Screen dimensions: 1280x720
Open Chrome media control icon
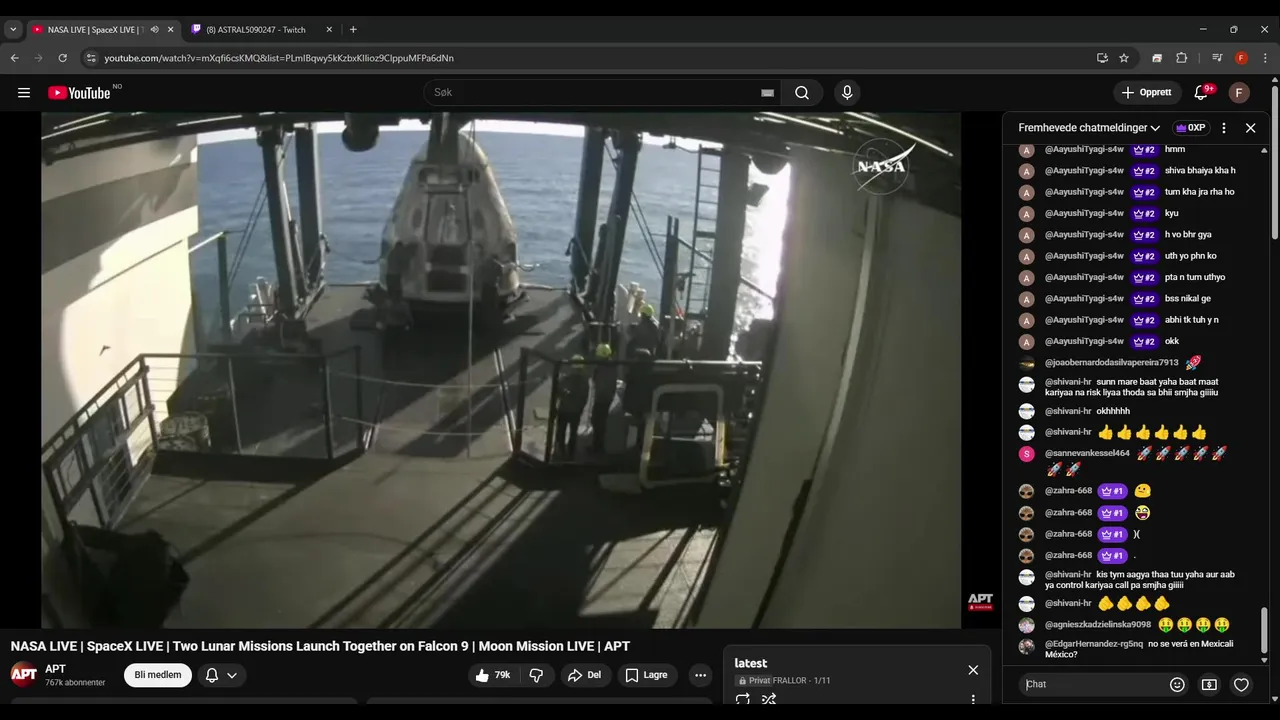pyautogui.click(x=1217, y=58)
